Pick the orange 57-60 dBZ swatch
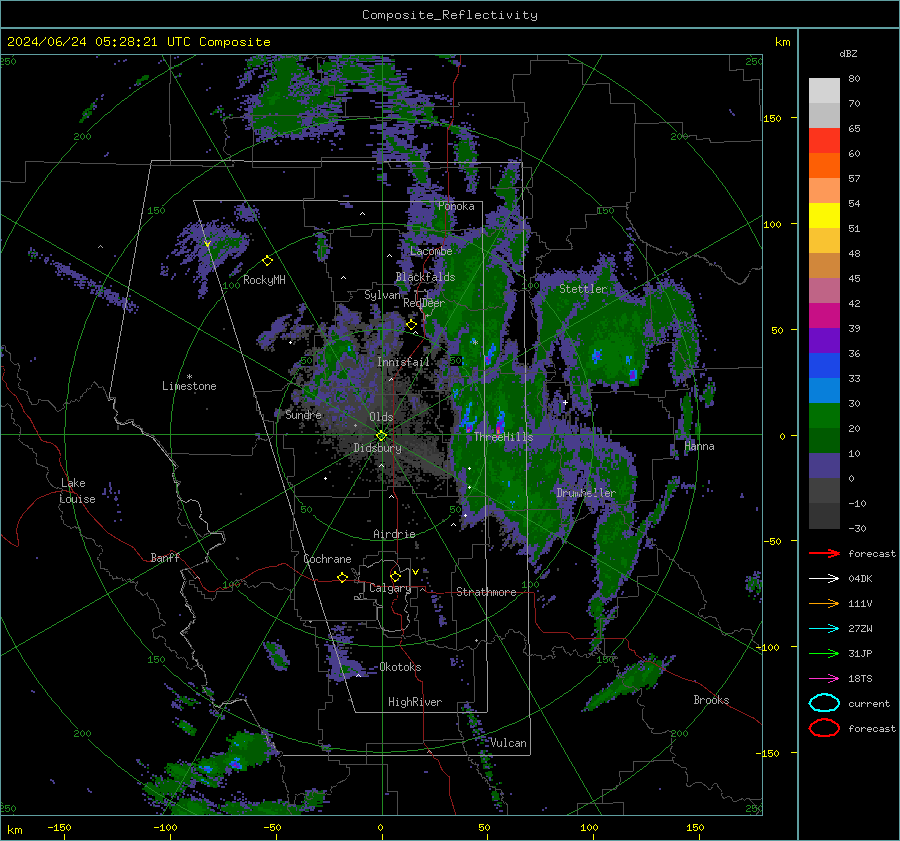The image size is (900, 841). (824, 166)
